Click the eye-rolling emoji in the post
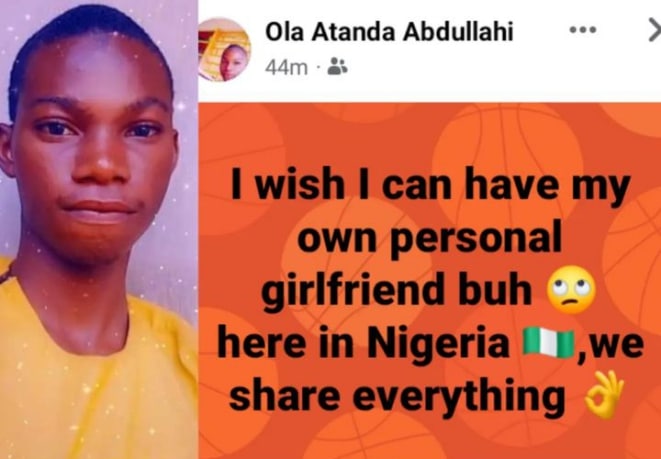This screenshot has height=459, width=661. coord(573,292)
